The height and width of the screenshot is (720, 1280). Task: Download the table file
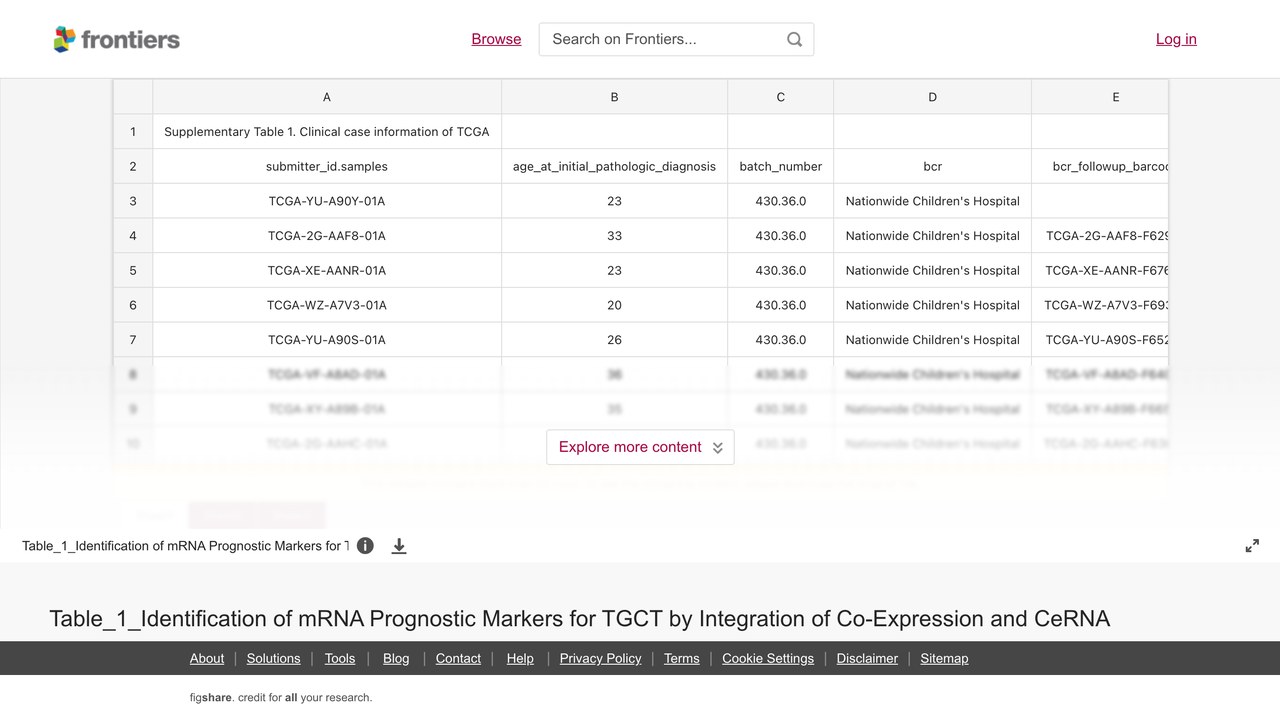pos(399,546)
